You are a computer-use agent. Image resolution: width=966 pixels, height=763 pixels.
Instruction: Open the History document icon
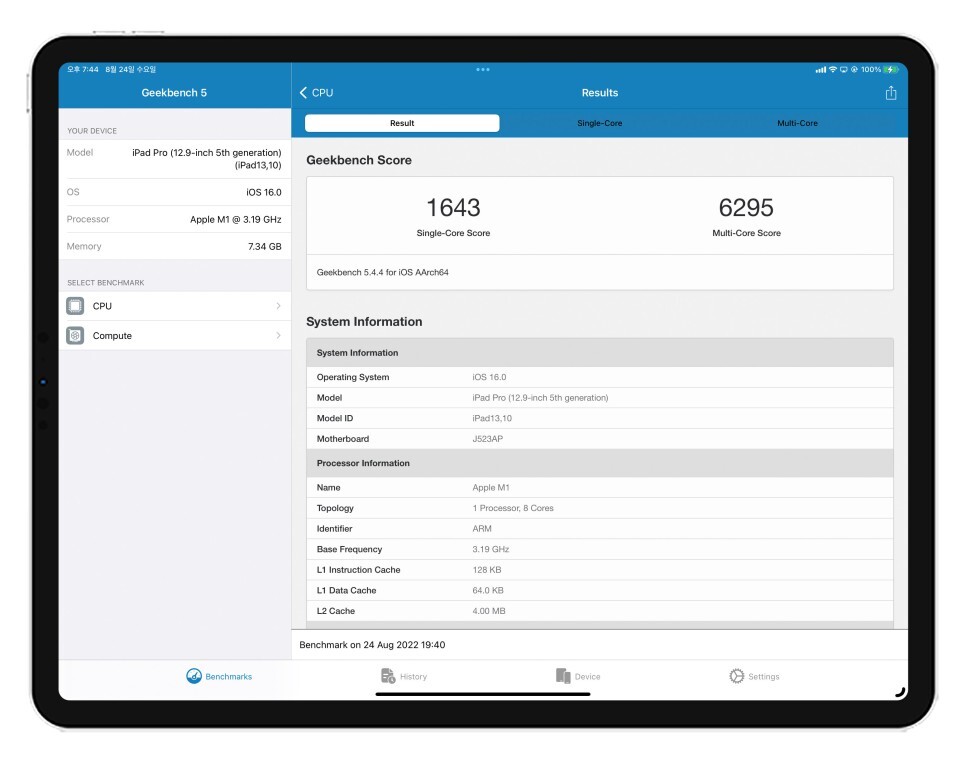pos(388,676)
